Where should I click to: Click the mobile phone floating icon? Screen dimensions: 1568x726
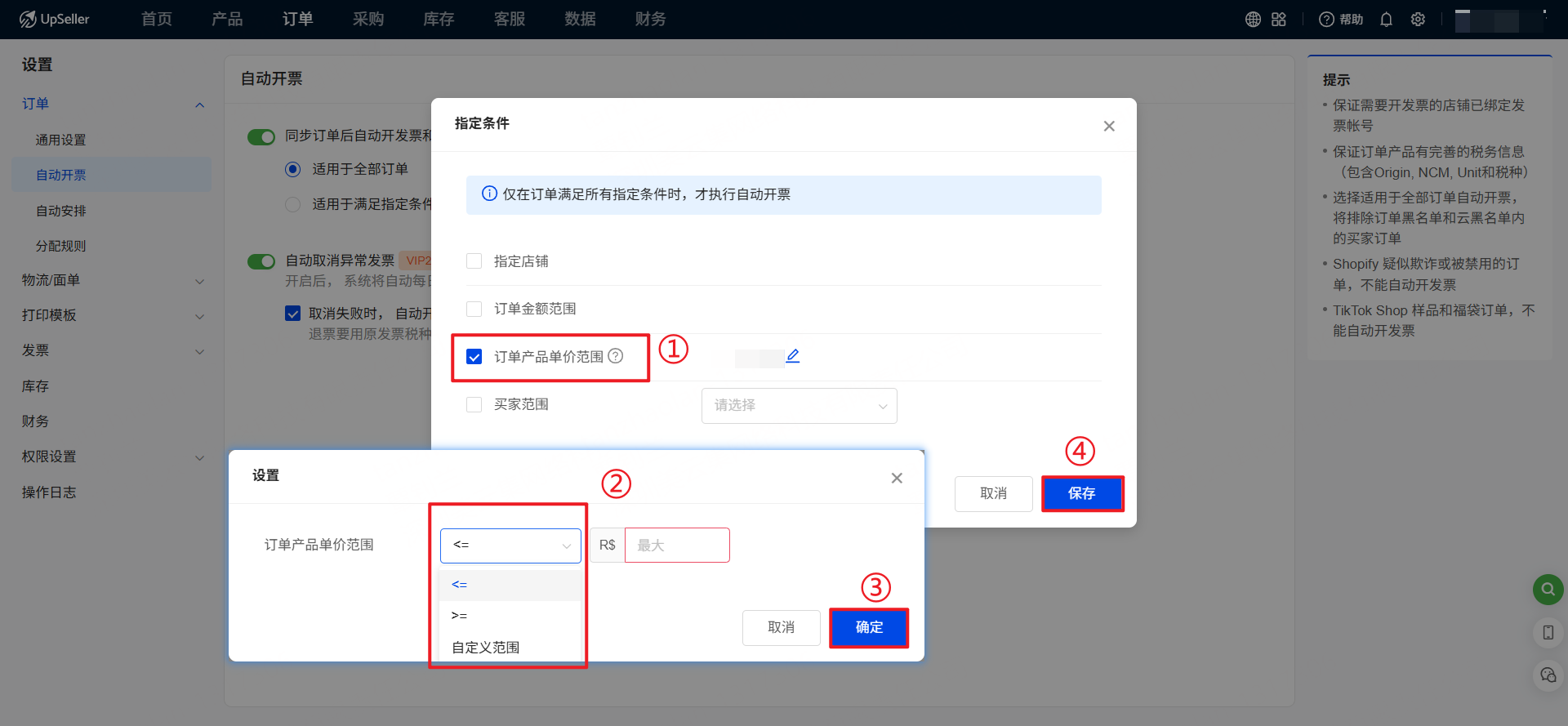1548,632
